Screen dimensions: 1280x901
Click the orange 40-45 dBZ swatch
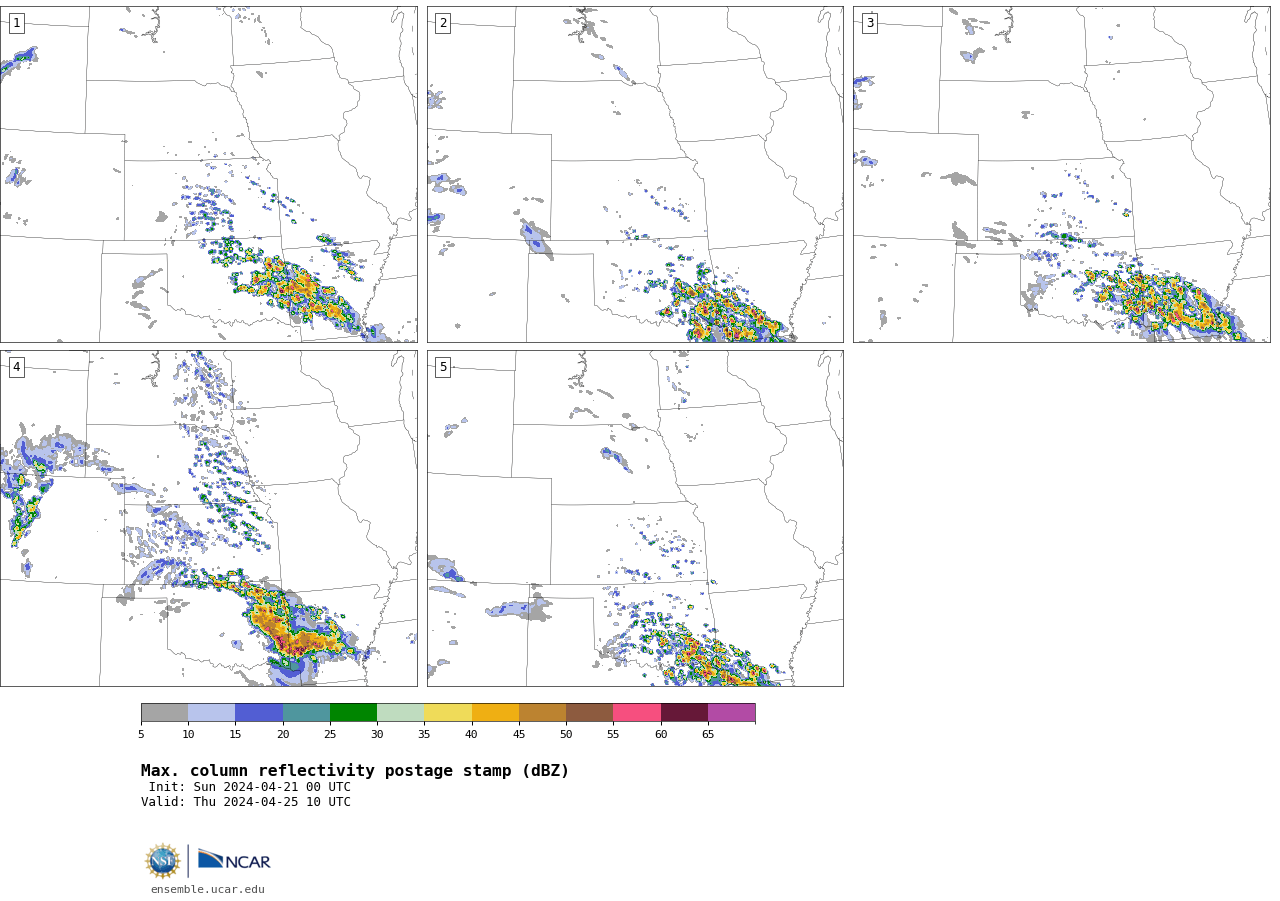click(495, 713)
